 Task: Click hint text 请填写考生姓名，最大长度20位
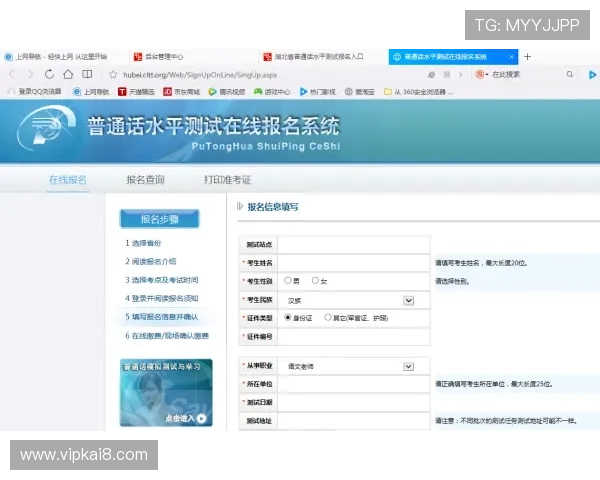coord(481,263)
